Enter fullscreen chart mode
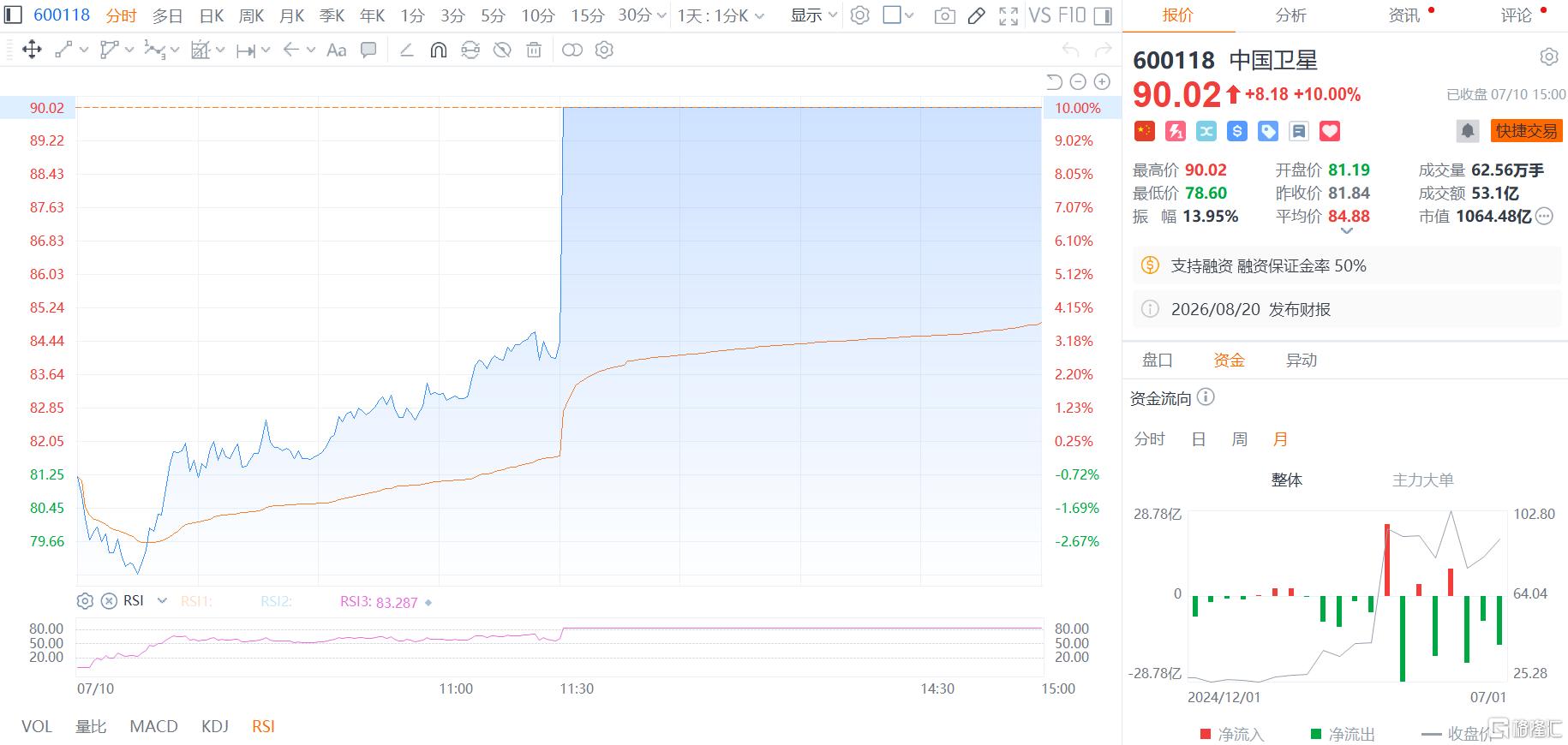This screenshot has width=1568, height=745. pos(1008,15)
